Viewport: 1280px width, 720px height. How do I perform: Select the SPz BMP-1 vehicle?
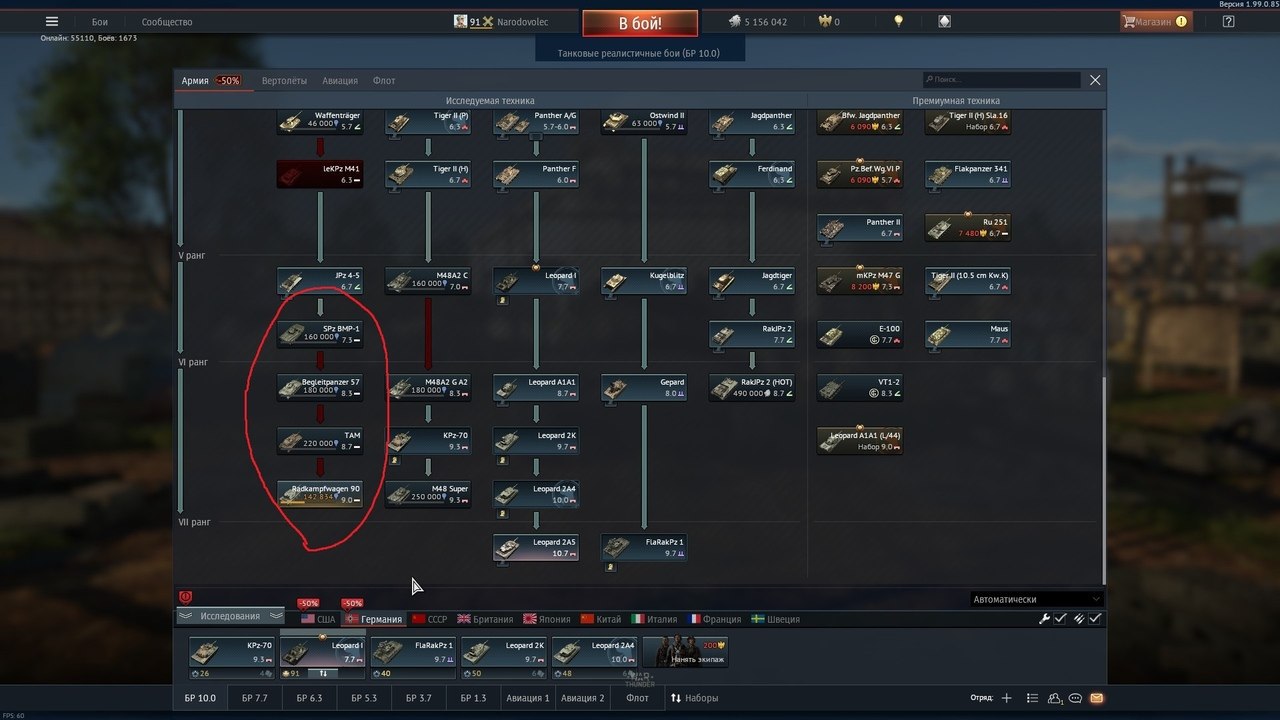coord(320,334)
